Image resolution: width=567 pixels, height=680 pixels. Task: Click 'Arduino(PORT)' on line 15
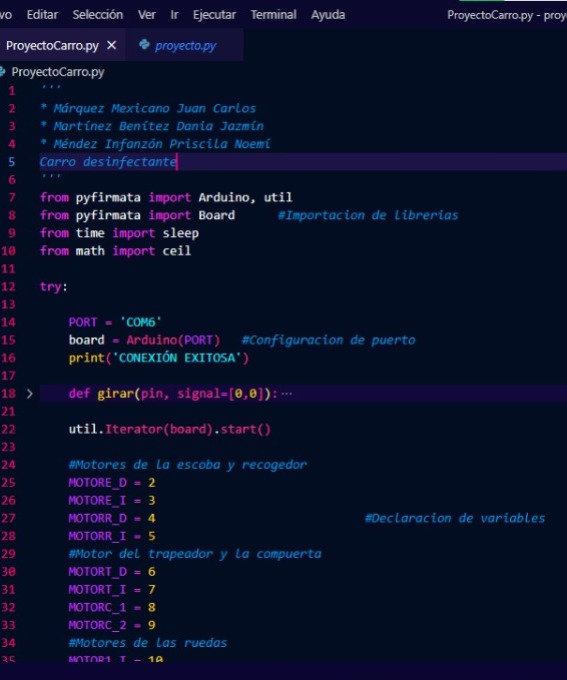pos(173,340)
